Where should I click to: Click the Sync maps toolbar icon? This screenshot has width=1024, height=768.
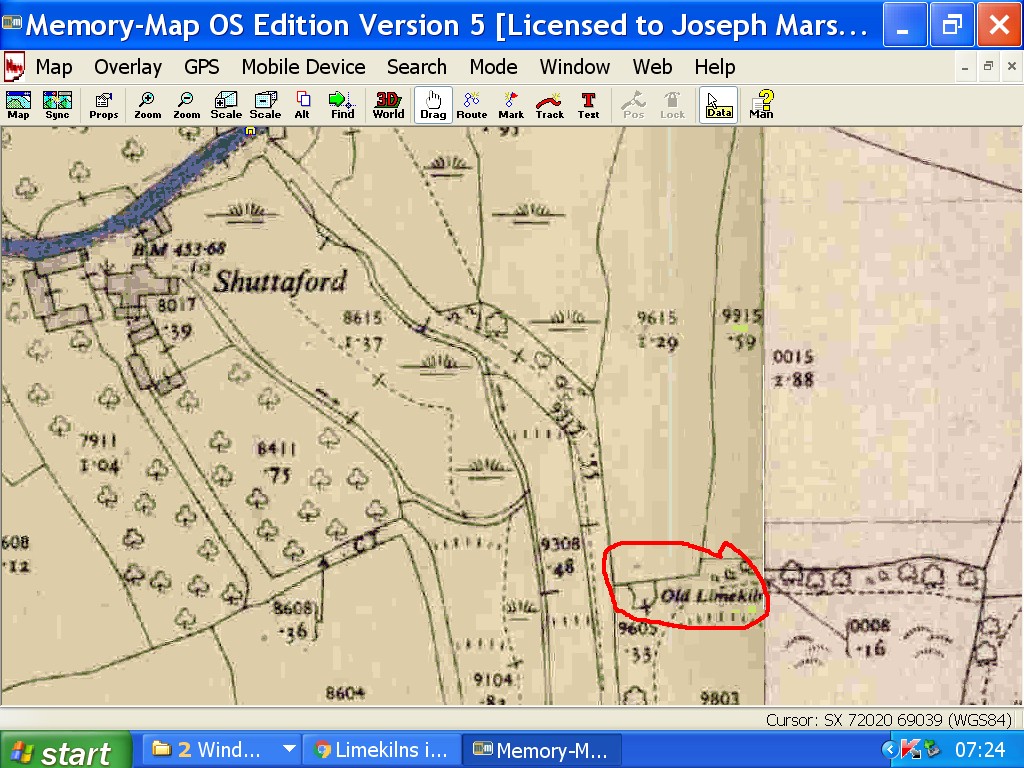[x=57, y=105]
